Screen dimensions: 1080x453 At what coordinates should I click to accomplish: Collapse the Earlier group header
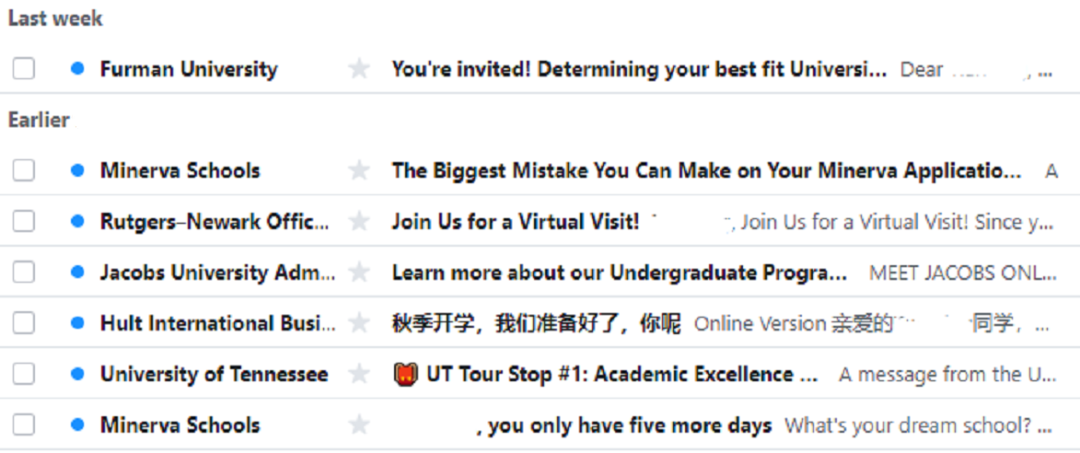coord(39,120)
